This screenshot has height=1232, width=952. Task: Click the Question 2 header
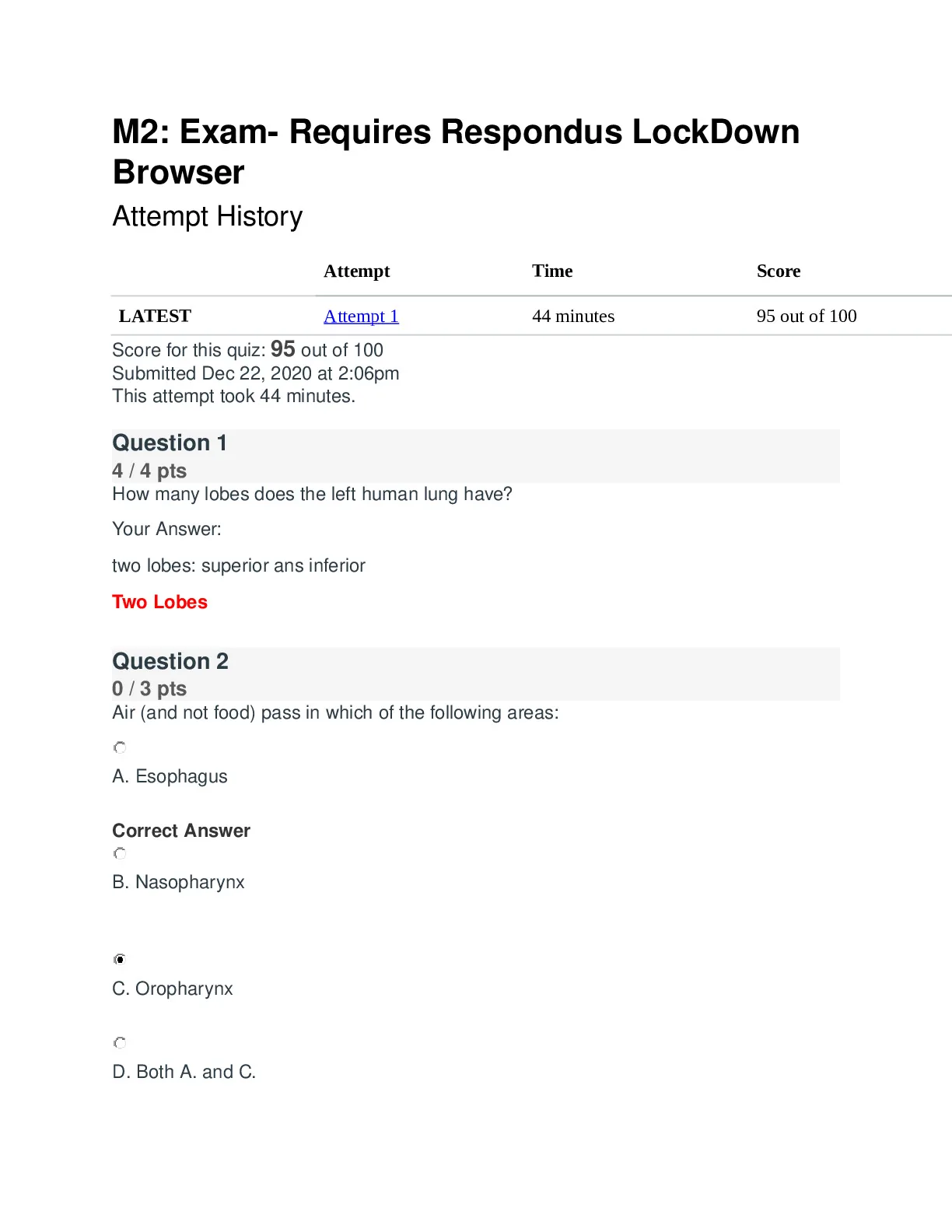(170, 661)
